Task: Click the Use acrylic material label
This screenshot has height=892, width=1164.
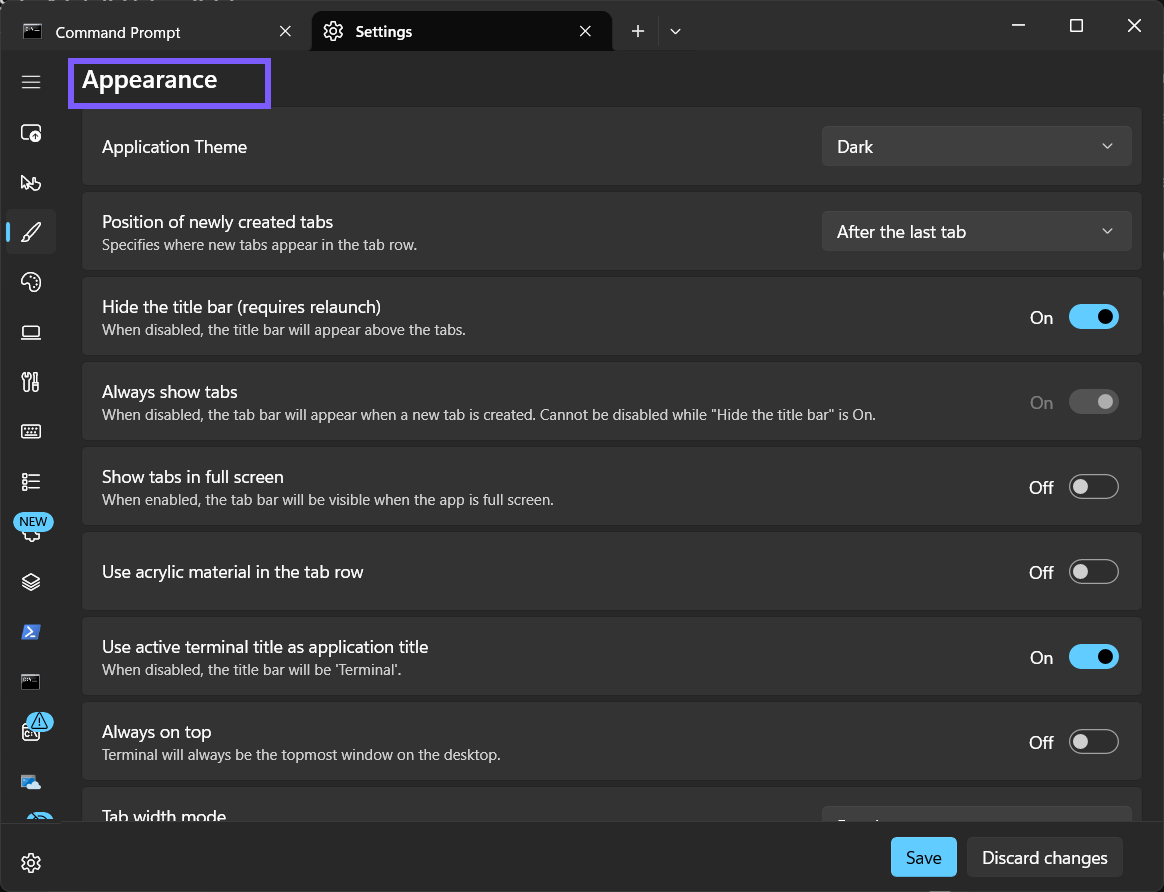Action: tap(232, 572)
